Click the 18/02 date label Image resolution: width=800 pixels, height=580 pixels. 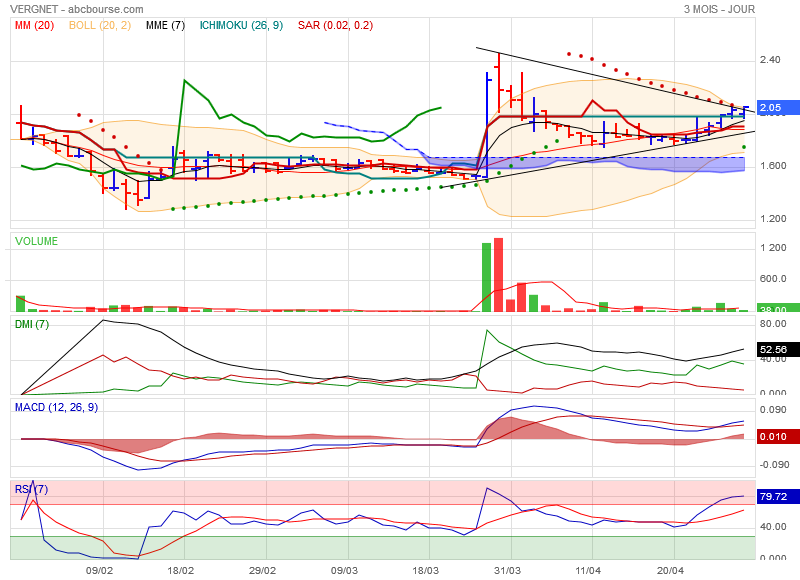tap(181, 570)
